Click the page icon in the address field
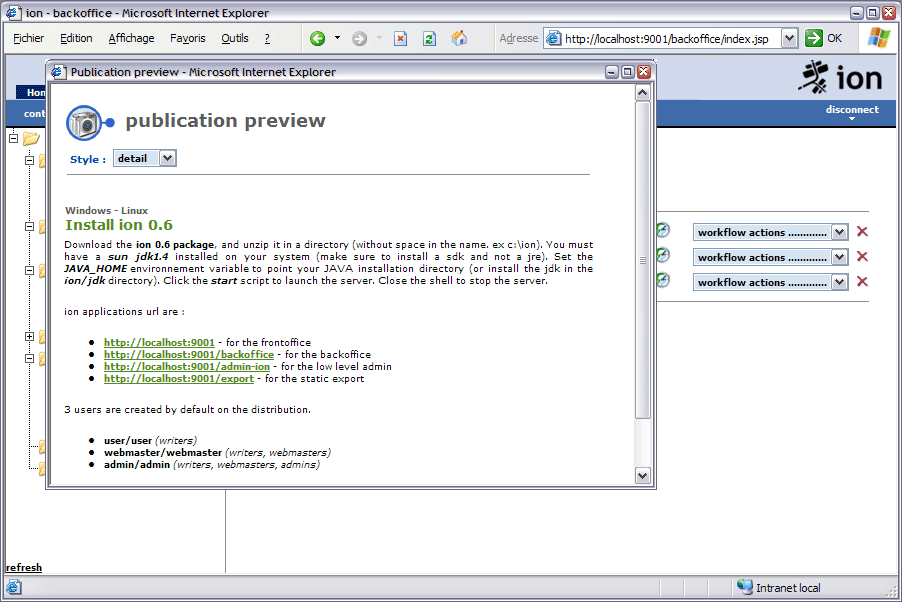This screenshot has width=902, height=602. coord(553,39)
